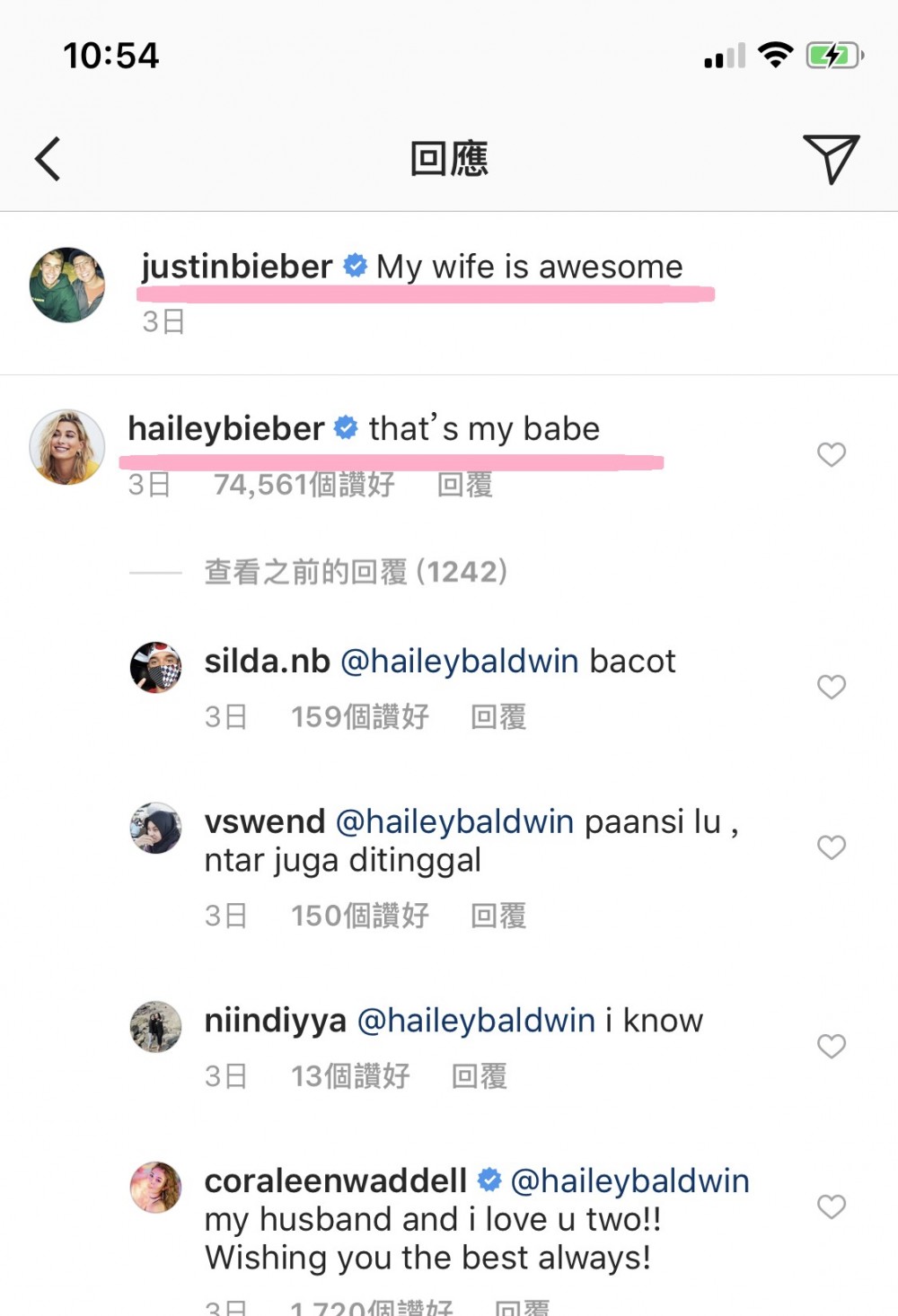Open the share arrow icon at top right
Image resolution: width=898 pixels, height=1316 pixels.
(833, 159)
